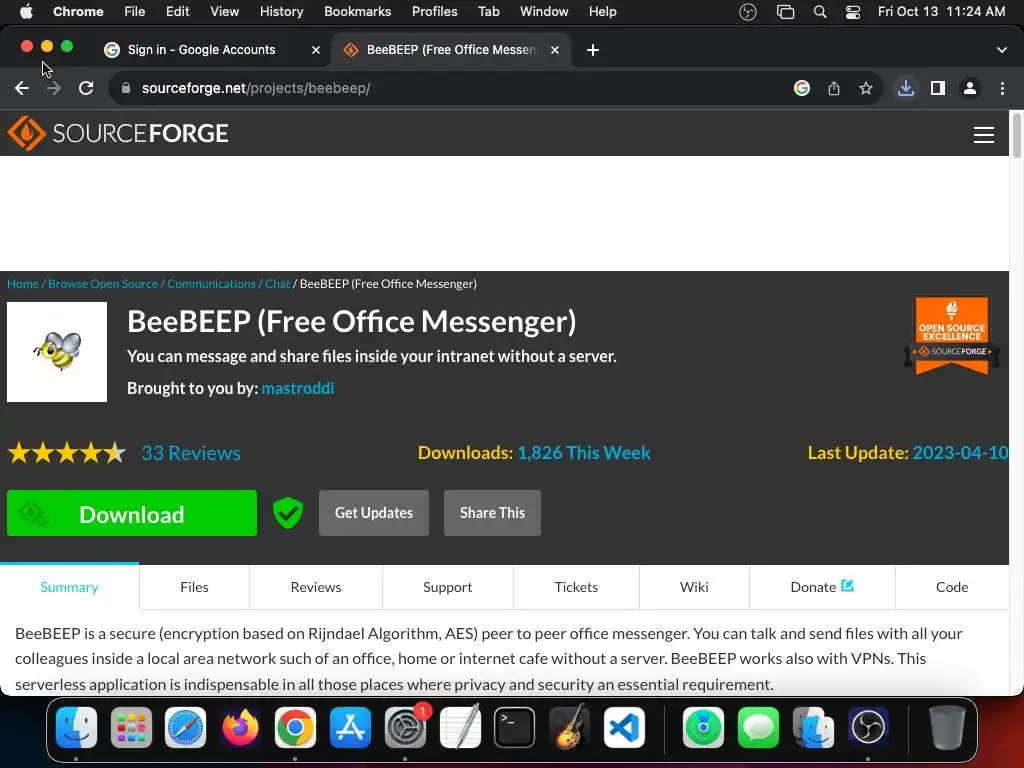Screen dimensions: 1024x768
Task: Open the Reviews tab
Action: click(315, 587)
